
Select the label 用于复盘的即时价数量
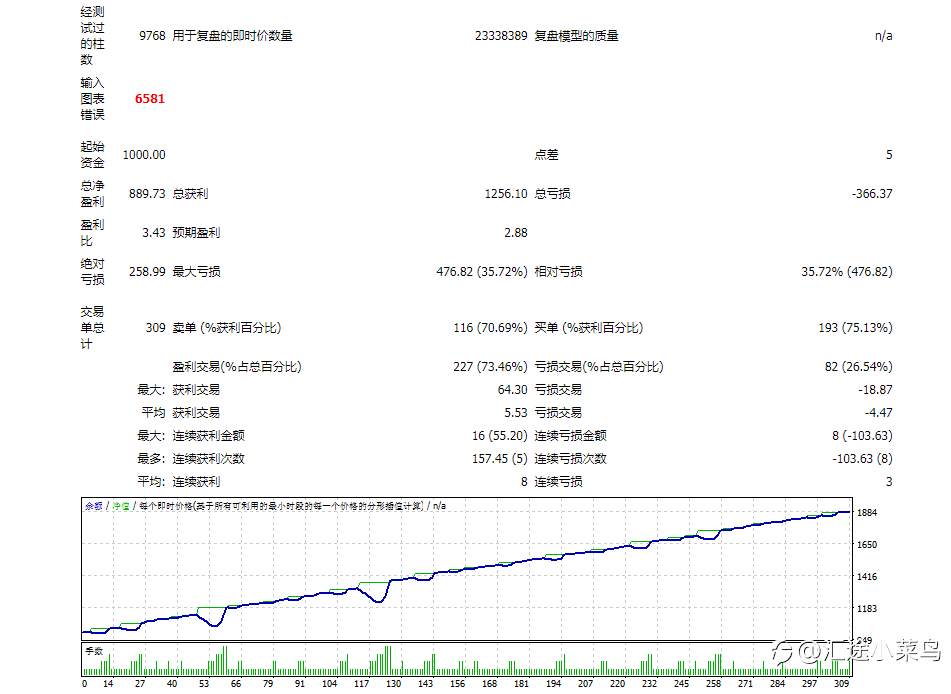pos(232,36)
